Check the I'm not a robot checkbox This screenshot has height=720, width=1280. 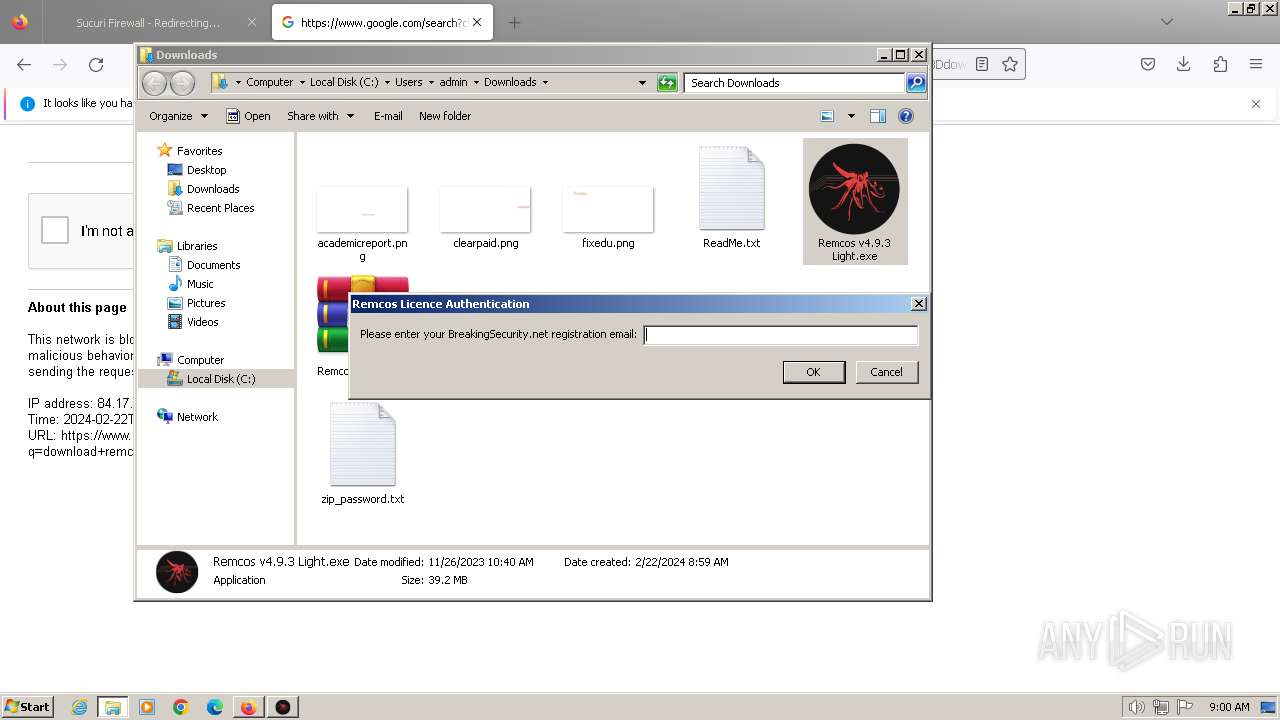(55, 230)
